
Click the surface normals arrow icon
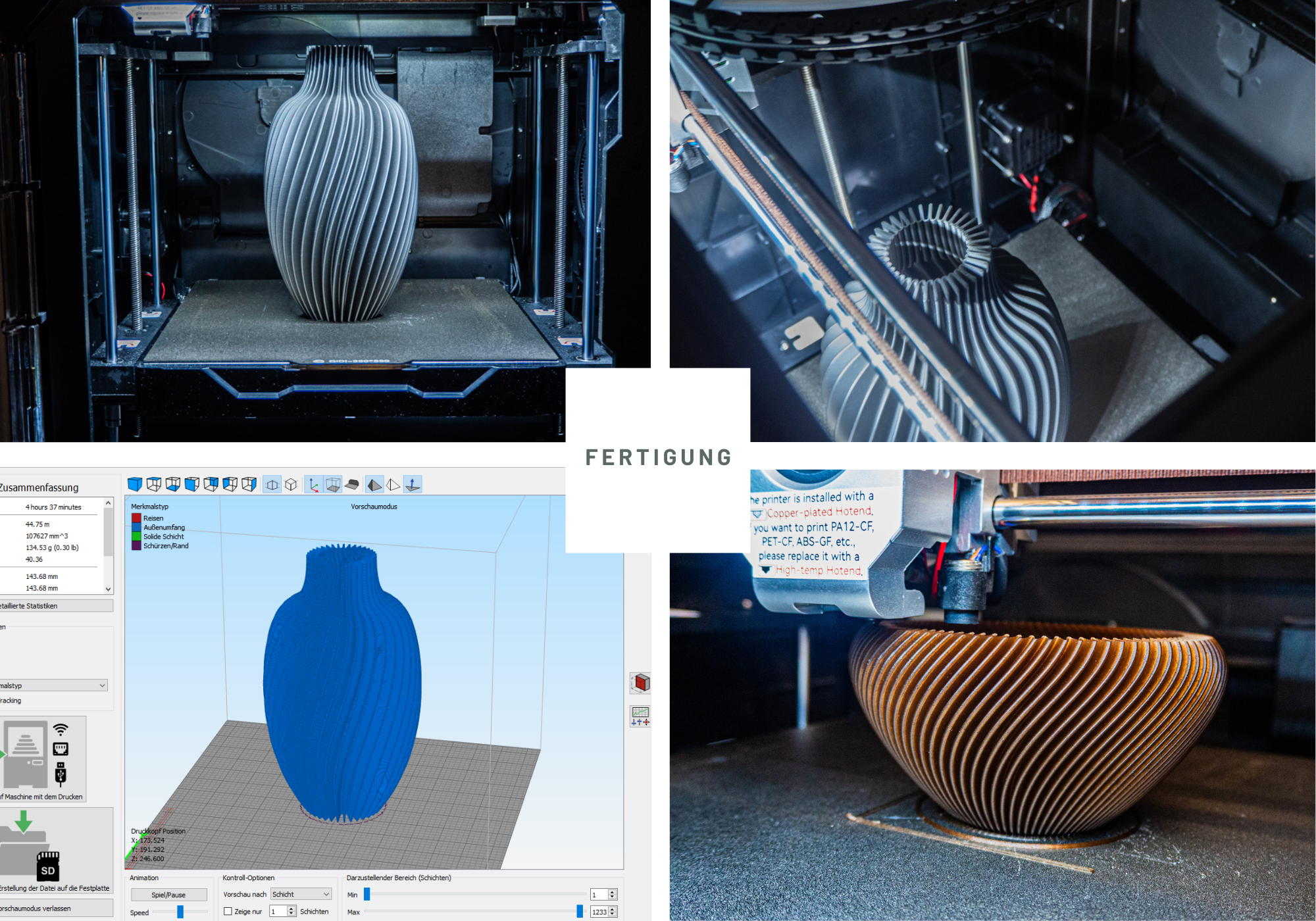(413, 485)
